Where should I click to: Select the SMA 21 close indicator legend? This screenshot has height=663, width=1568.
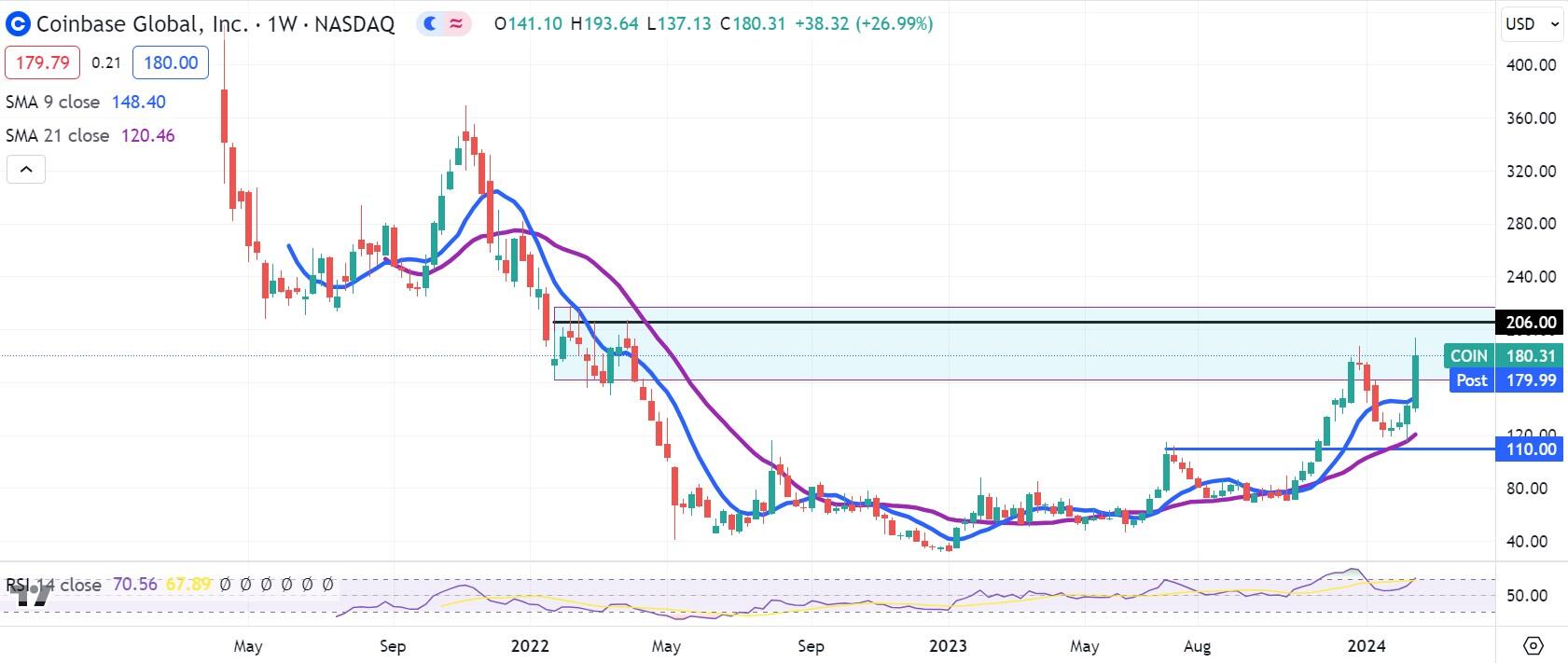[x=57, y=135]
